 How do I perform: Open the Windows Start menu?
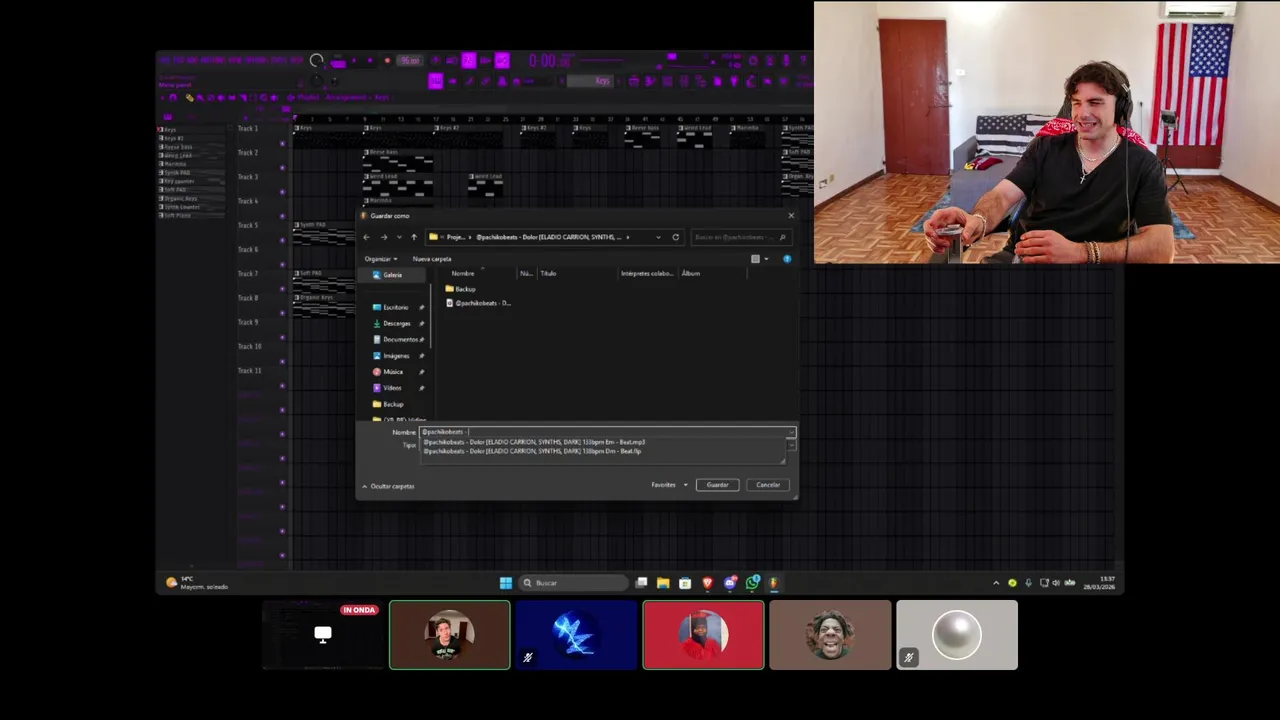506,583
